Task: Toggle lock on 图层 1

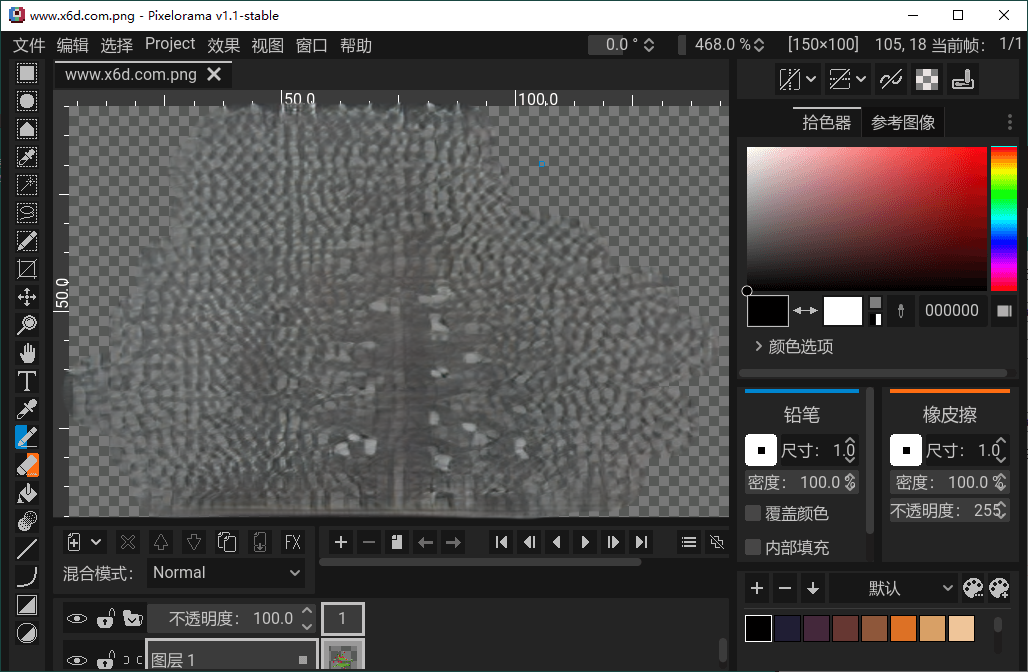Action: 106,660
